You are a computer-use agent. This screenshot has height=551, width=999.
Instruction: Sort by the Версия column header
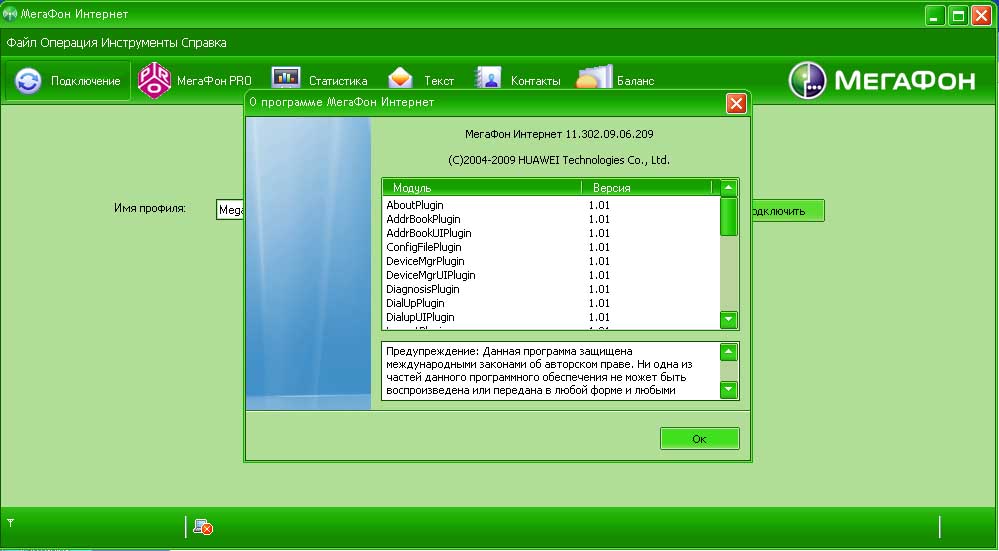click(646, 187)
